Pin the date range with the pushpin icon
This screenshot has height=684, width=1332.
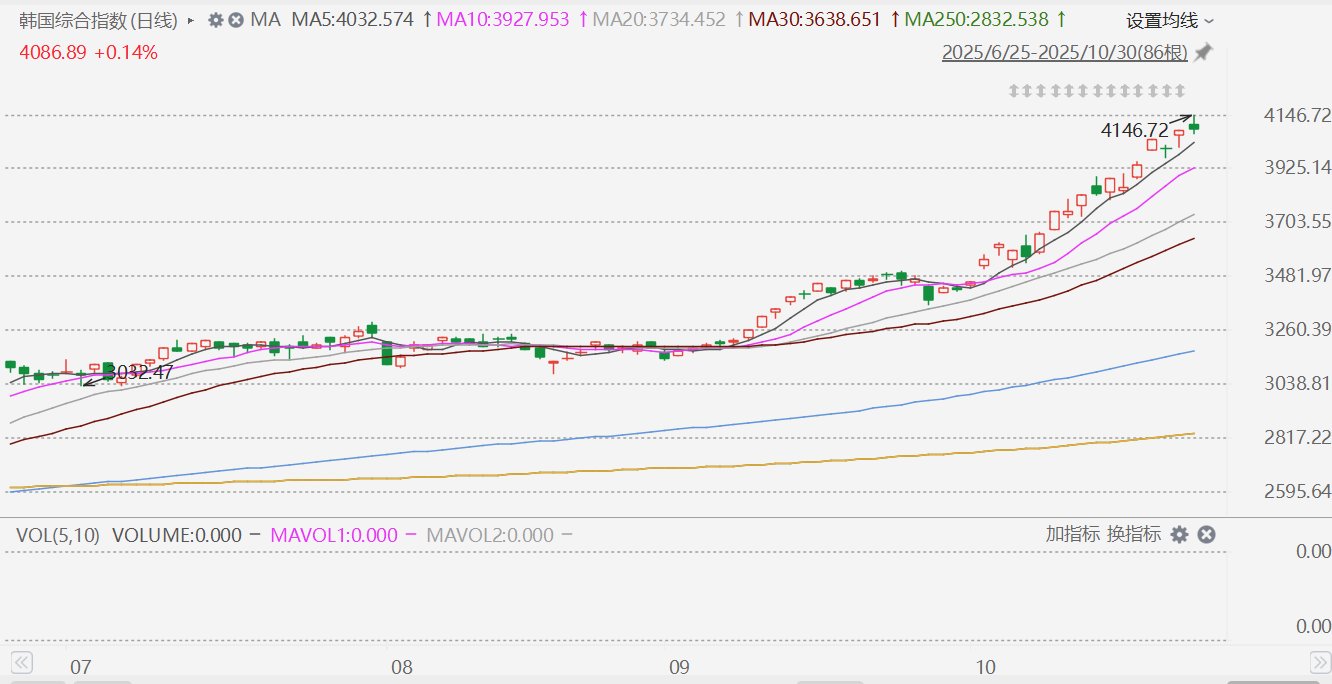1204,52
